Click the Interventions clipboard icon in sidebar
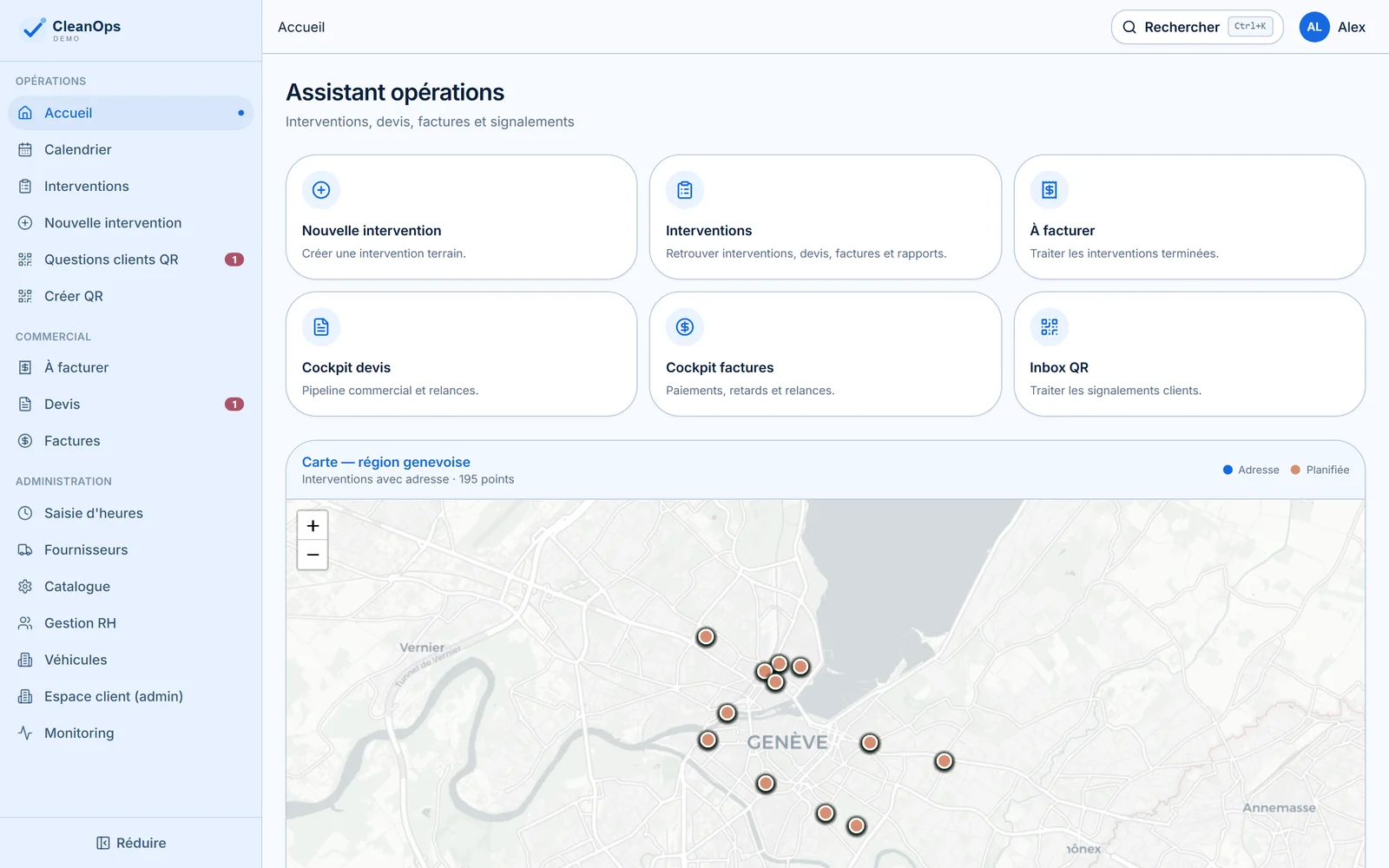The image size is (1389, 868). (x=25, y=186)
